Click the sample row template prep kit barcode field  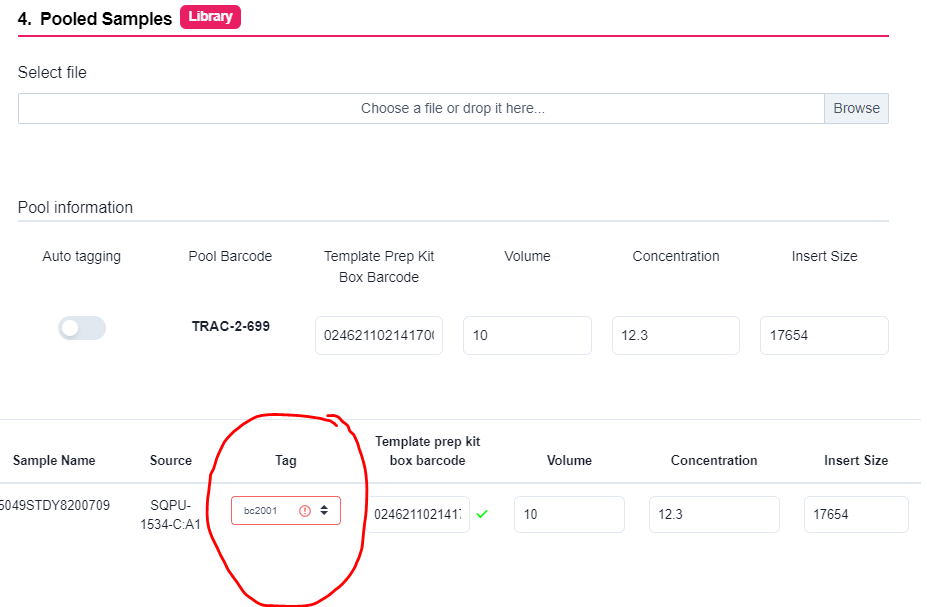418,514
